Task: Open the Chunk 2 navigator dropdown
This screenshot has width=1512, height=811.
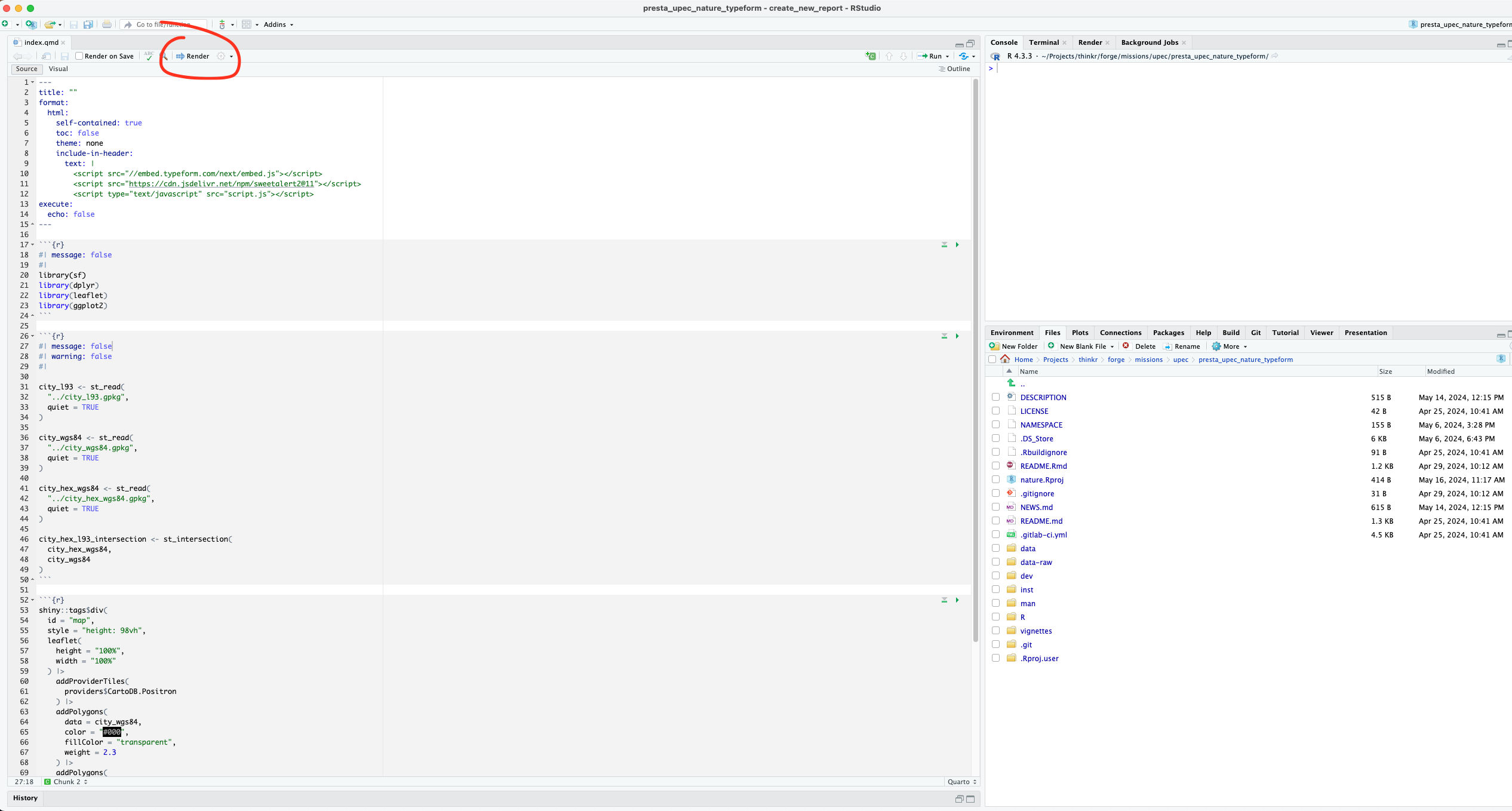Action: click(x=66, y=782)
